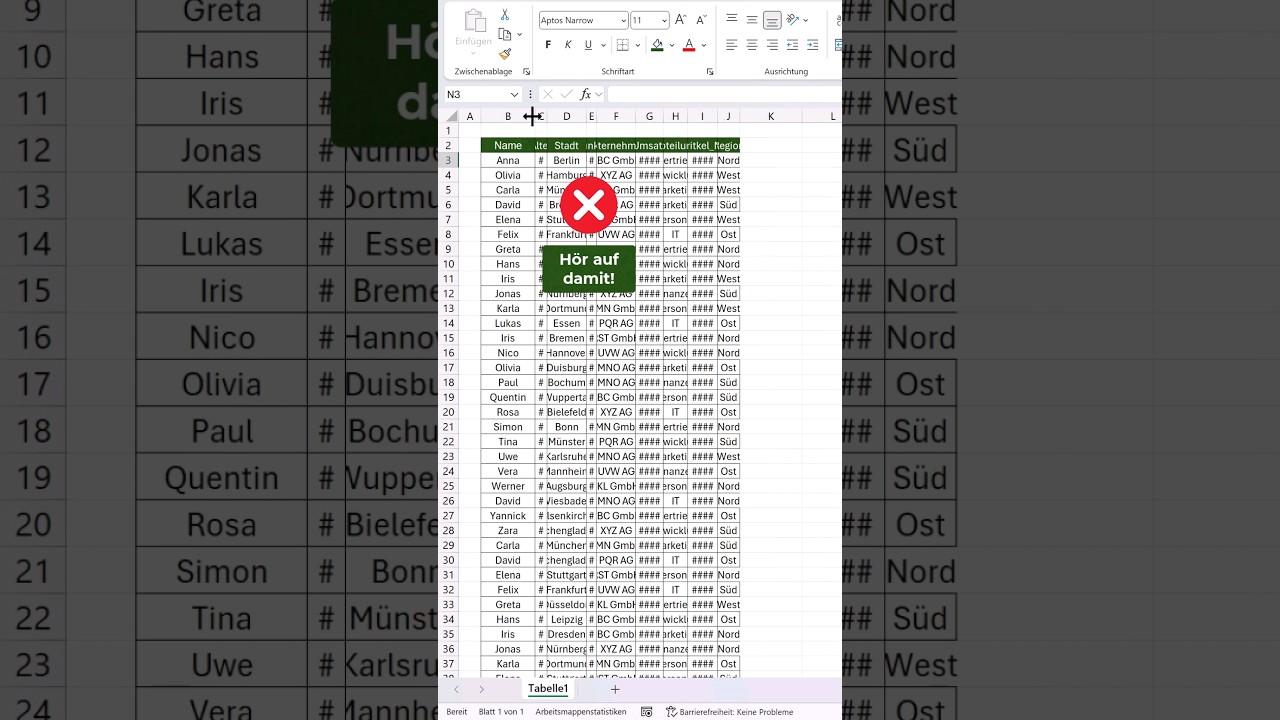Click the Increase Indent icon

click(x=812, y=45)
